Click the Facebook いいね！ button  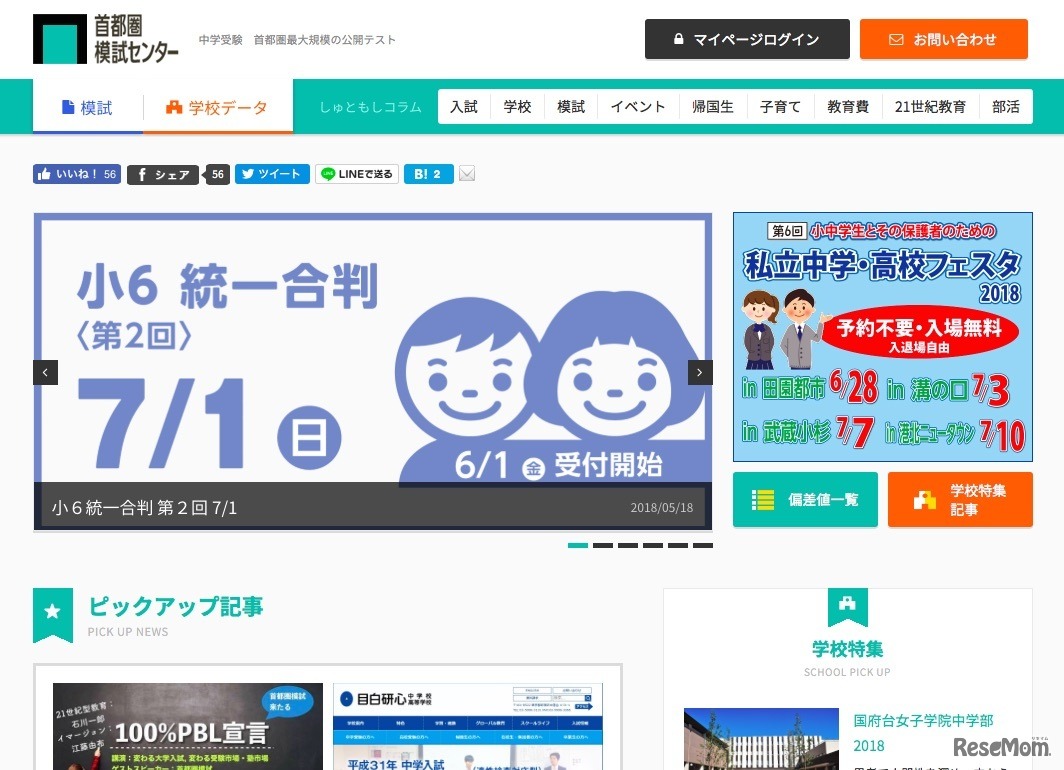pos(76,174)
